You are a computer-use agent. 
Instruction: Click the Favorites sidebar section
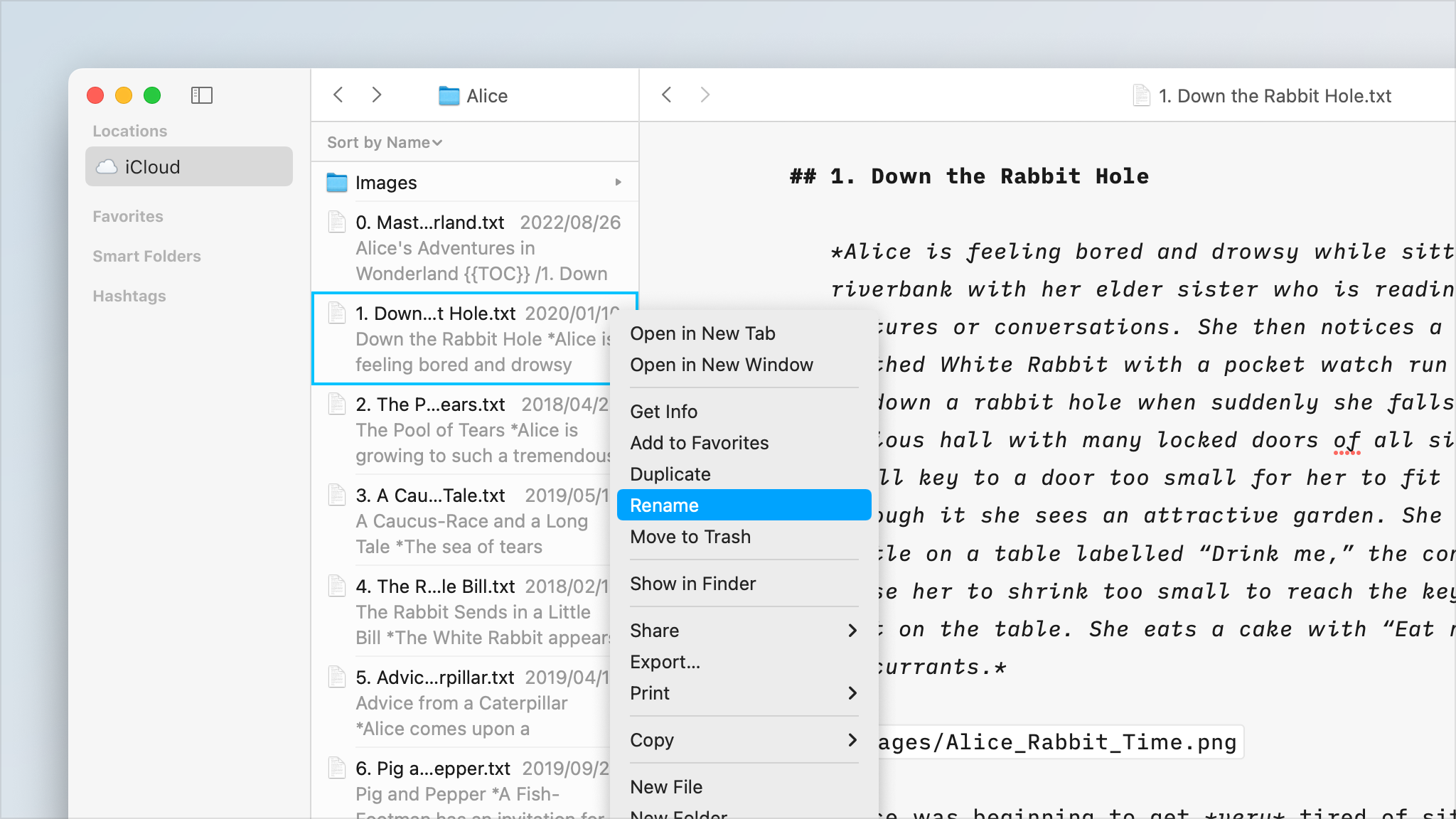(128, 216)
